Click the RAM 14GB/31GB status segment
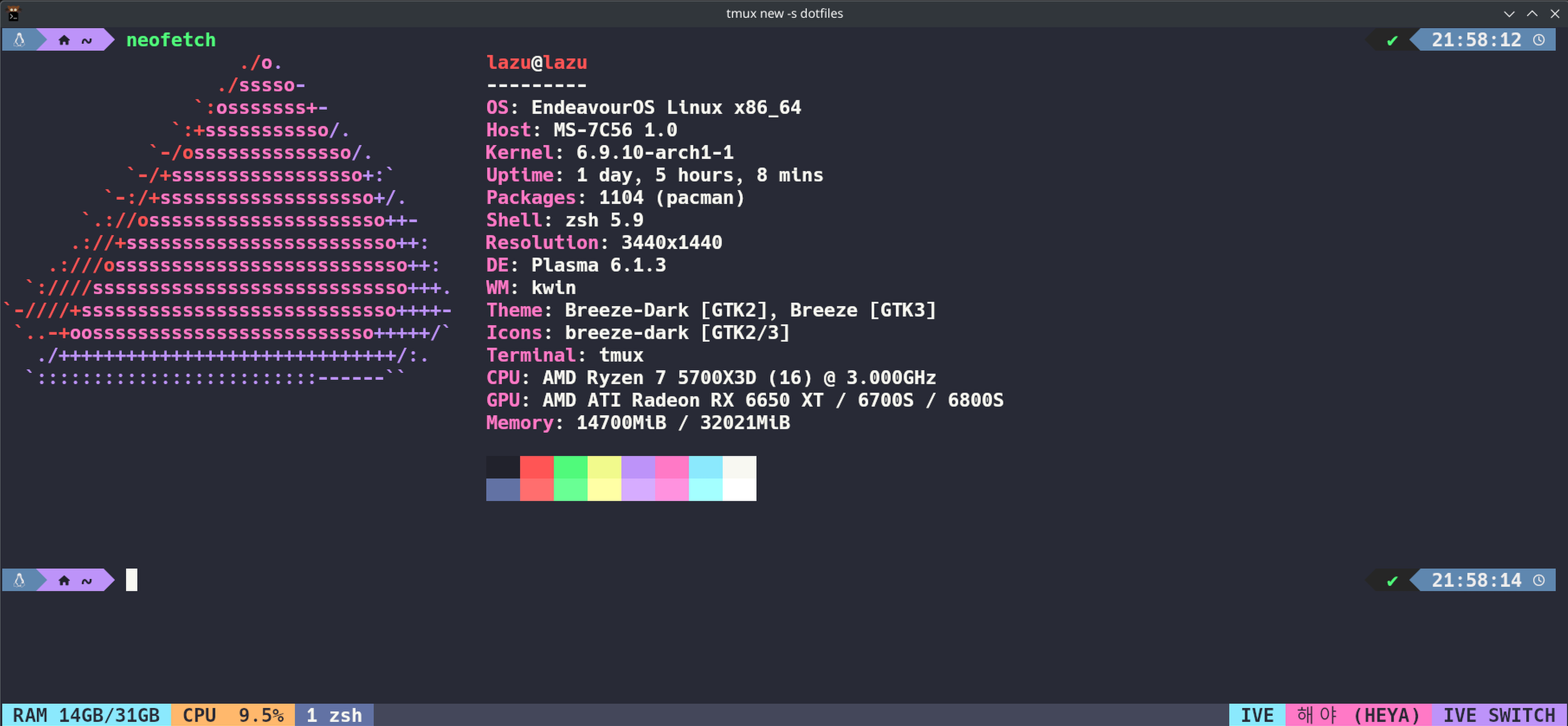Screen dimensions: 1568x726 tap(86, 715)
